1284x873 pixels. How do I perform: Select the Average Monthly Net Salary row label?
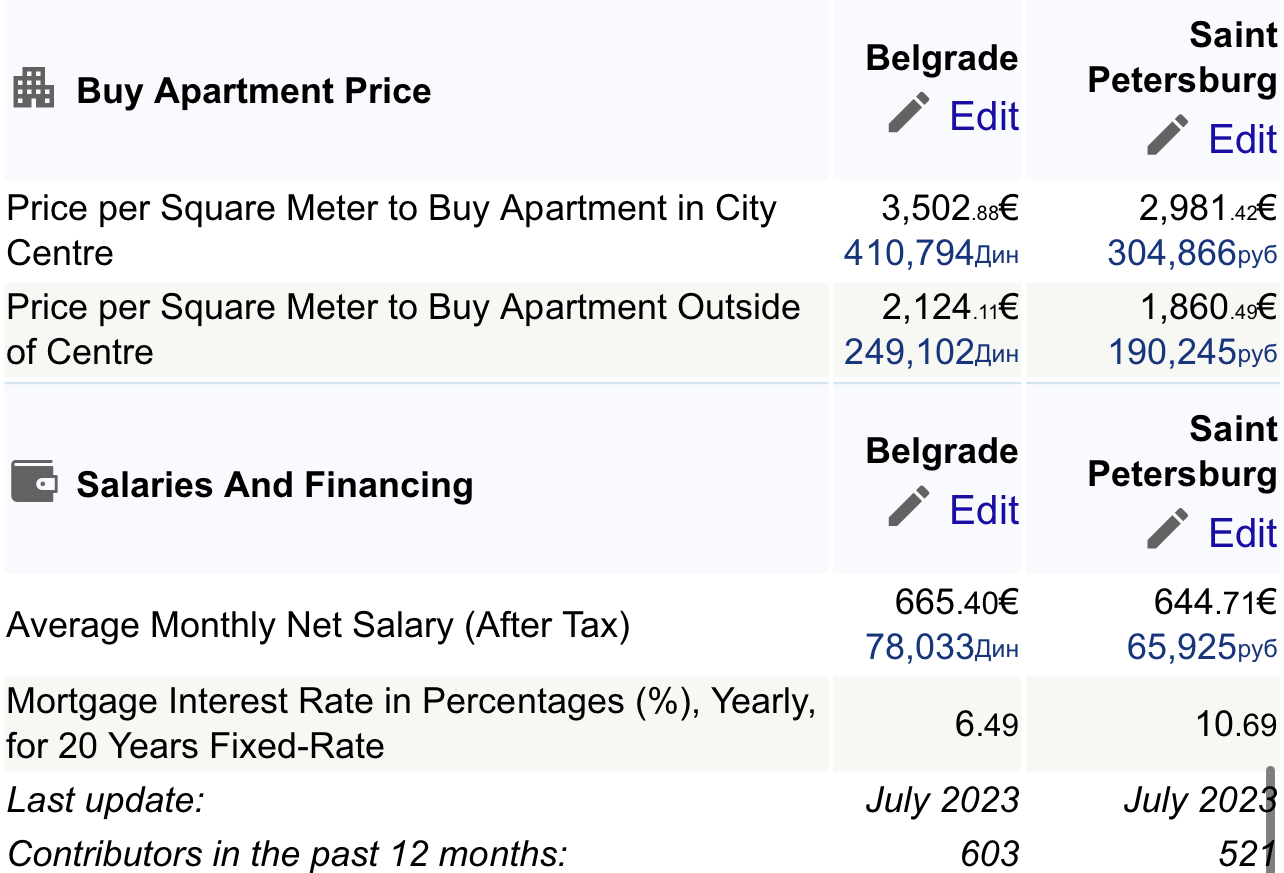tap(318, 626)
